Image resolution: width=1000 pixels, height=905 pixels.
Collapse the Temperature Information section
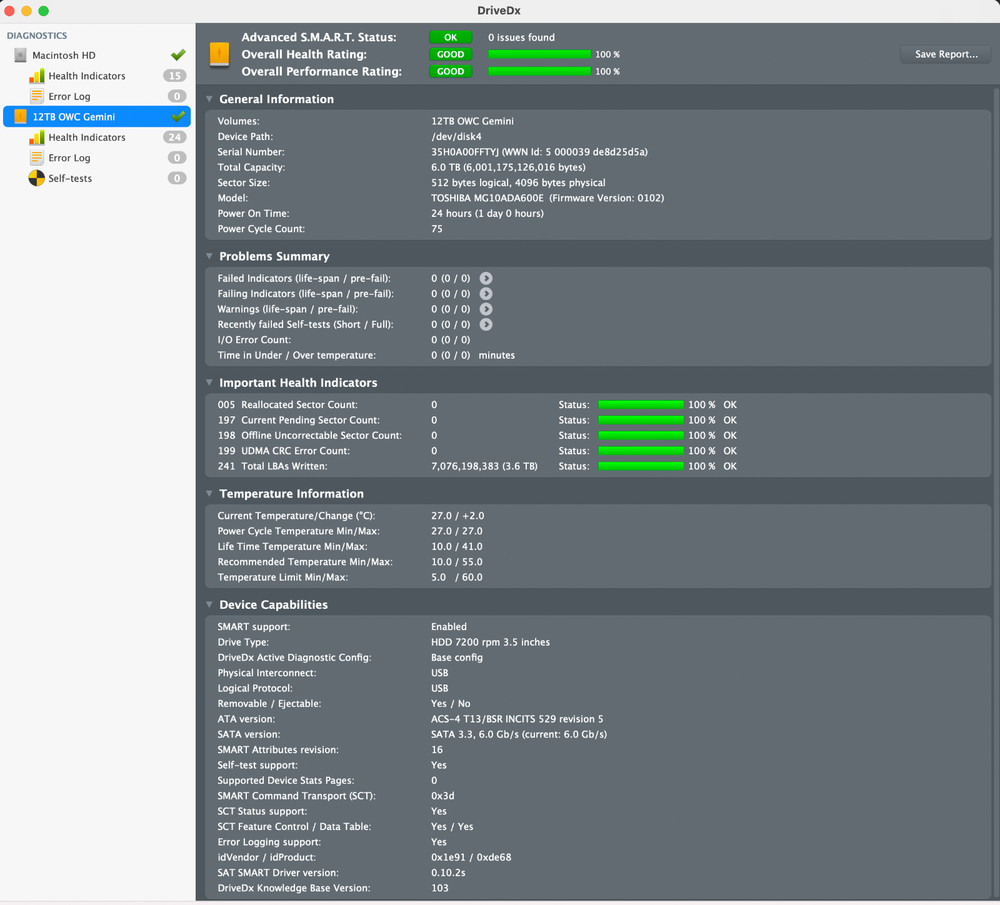pos(209,493)
